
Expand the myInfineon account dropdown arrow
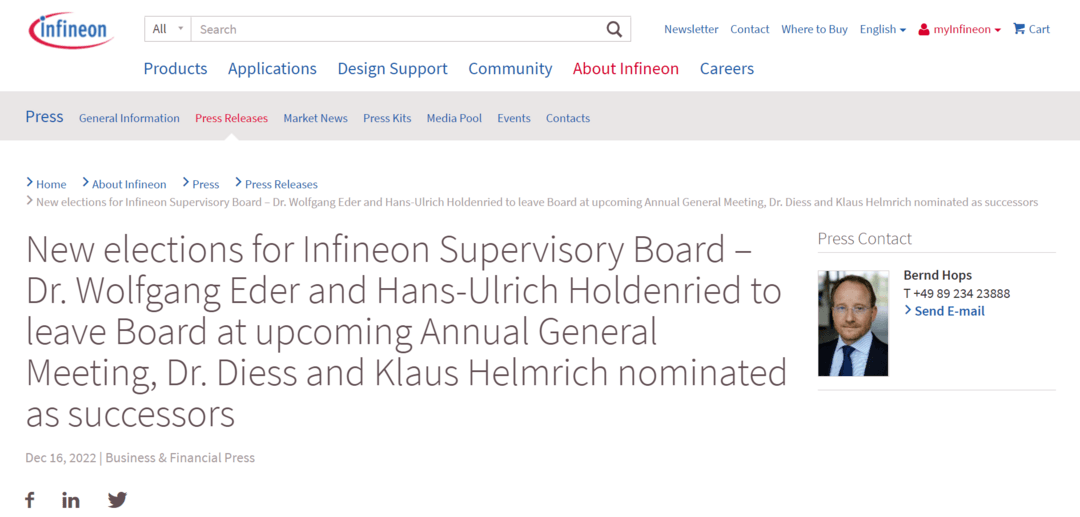pyautogui.click(x=997, y=30)
